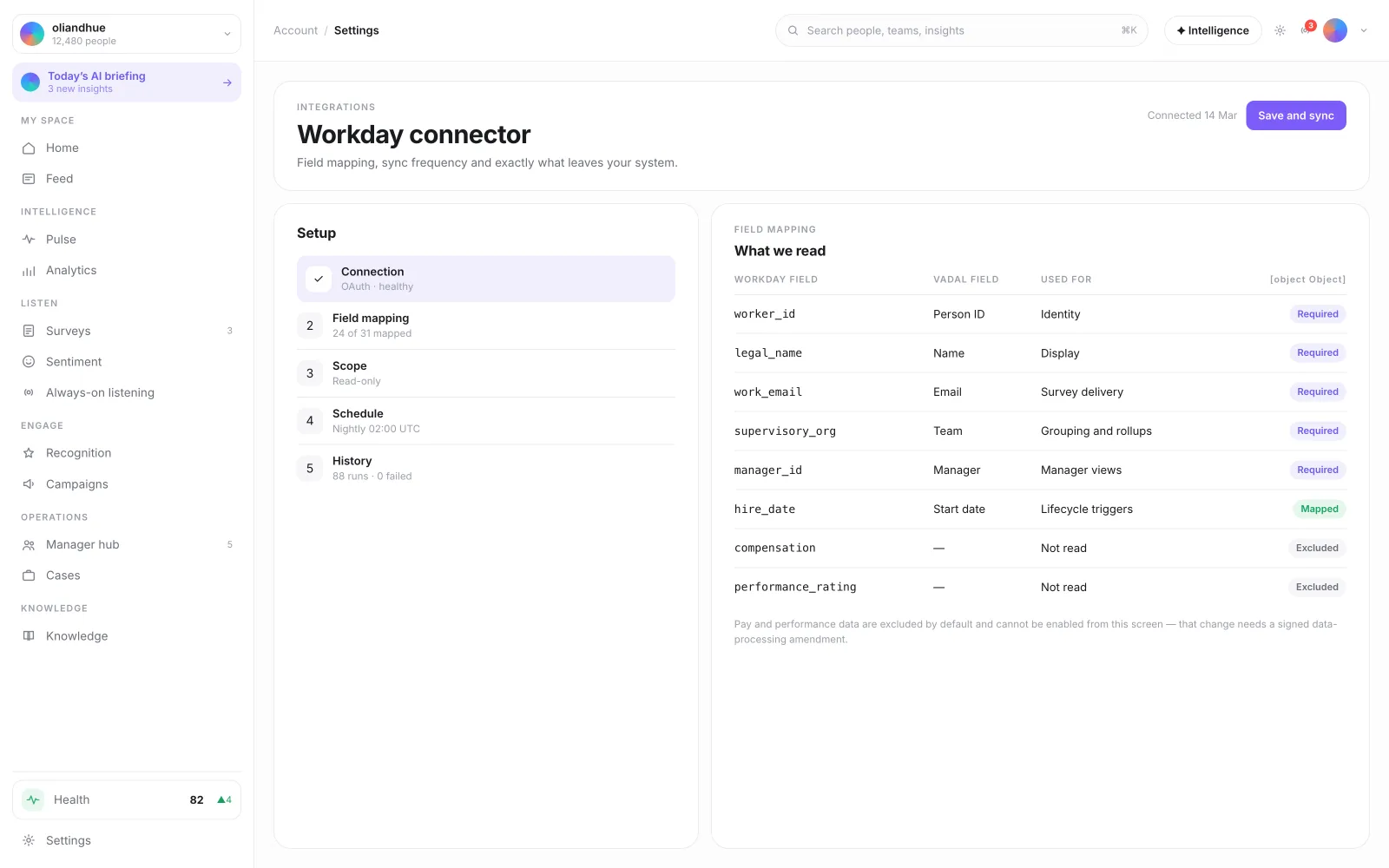Click the Feed icon in sidebar
The width and height of the screenshot is (1389, 868).
coord(29,179)
